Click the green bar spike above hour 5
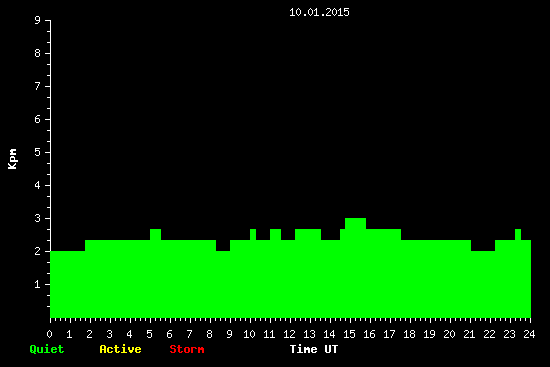This screenshot has height=367, width=550. pos(155,234)
